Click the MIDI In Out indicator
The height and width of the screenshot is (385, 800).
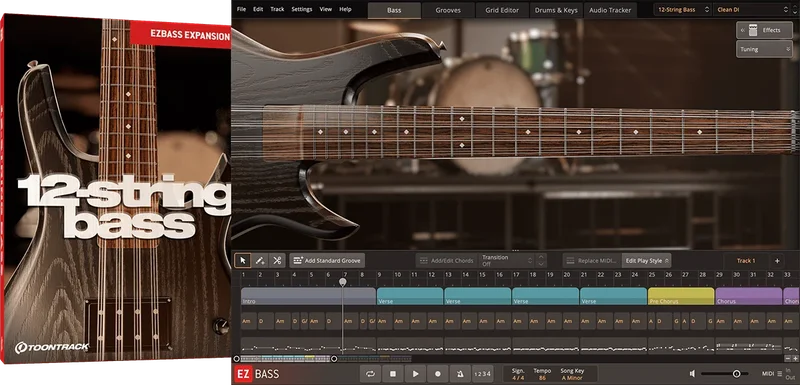tap(790, 374)
